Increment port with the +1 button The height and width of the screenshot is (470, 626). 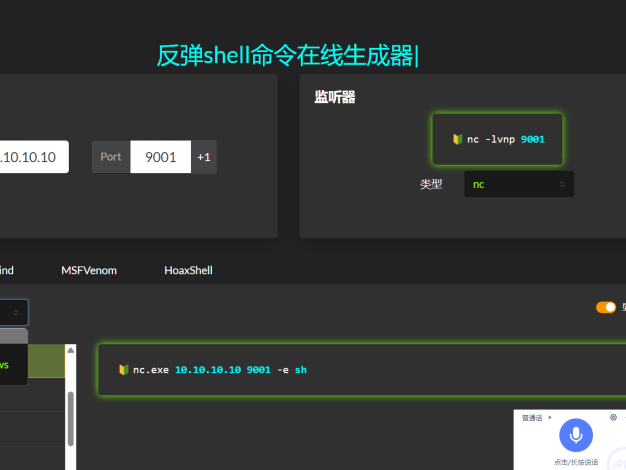point(204,157)
